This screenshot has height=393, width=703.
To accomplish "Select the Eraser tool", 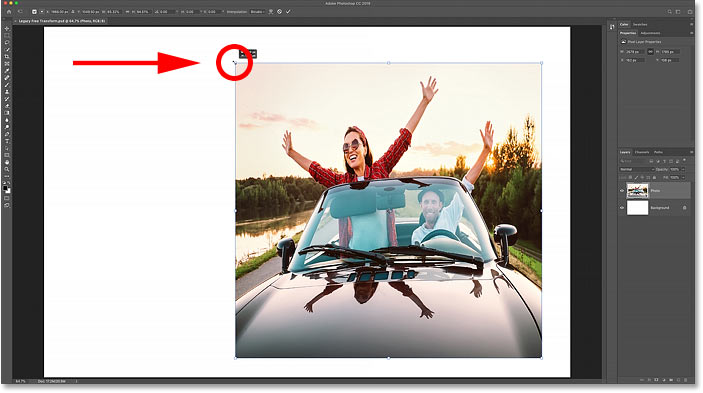I will pyautogui.click(x=7, y=106).
